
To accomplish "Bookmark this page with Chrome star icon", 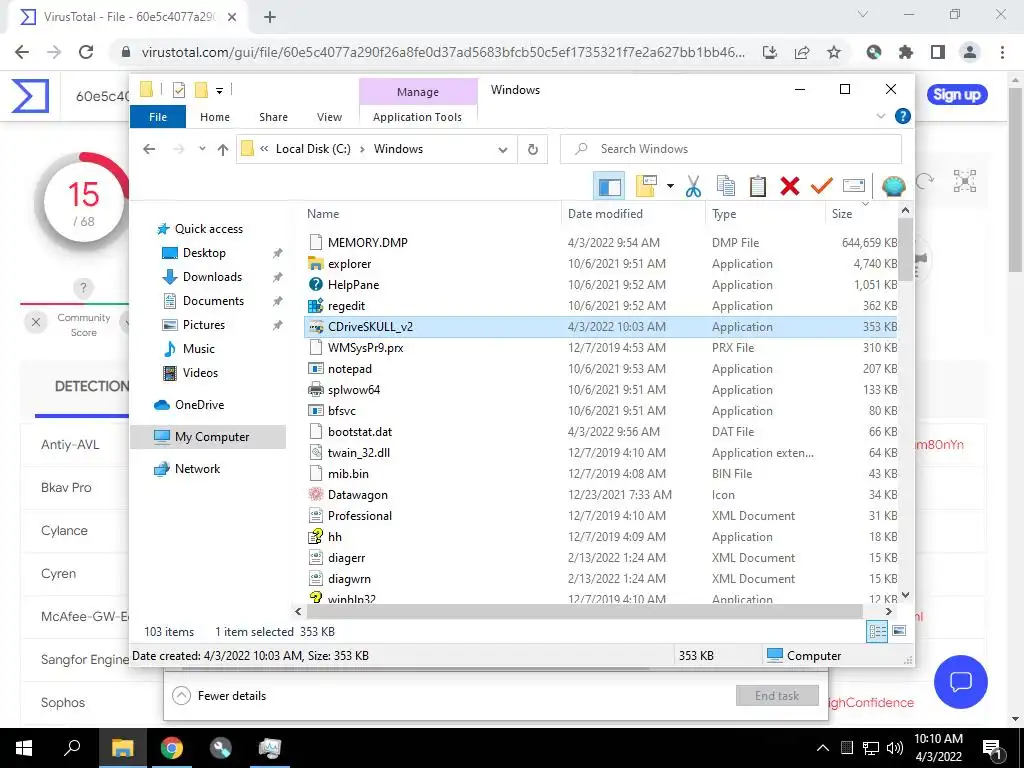I will (834, 52).
